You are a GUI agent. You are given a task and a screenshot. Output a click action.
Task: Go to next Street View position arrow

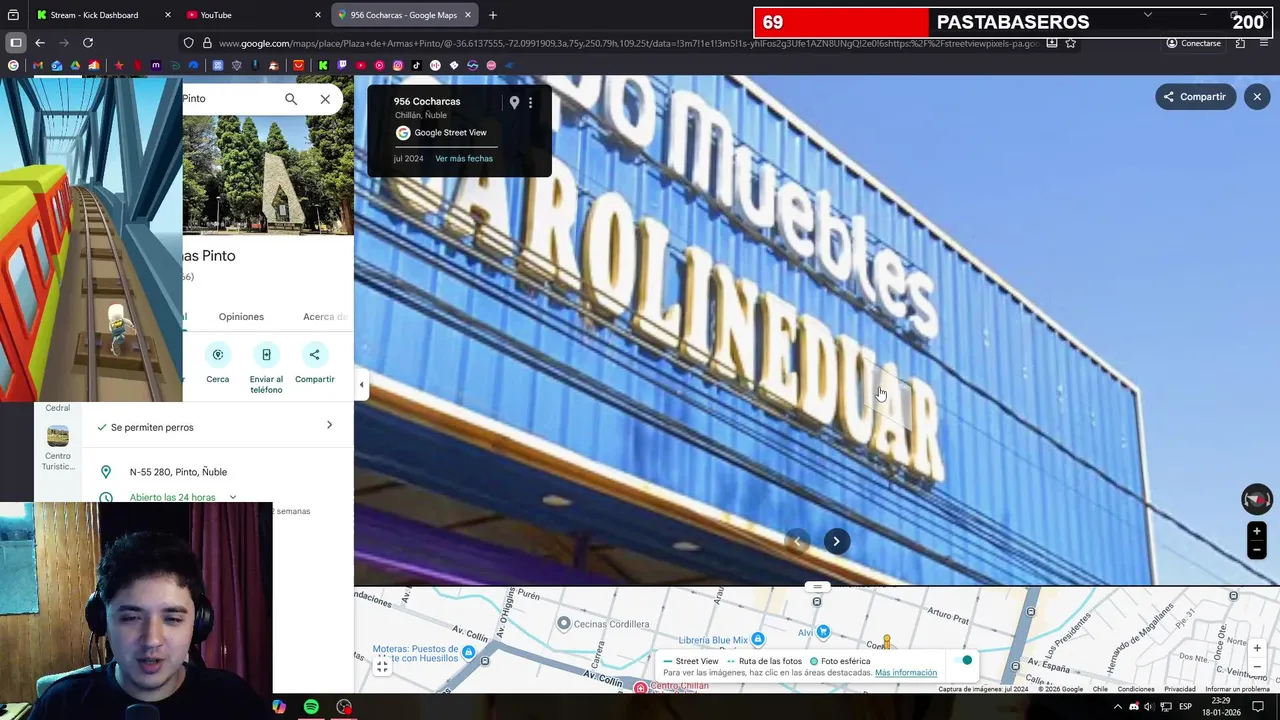tap(836, 541)
